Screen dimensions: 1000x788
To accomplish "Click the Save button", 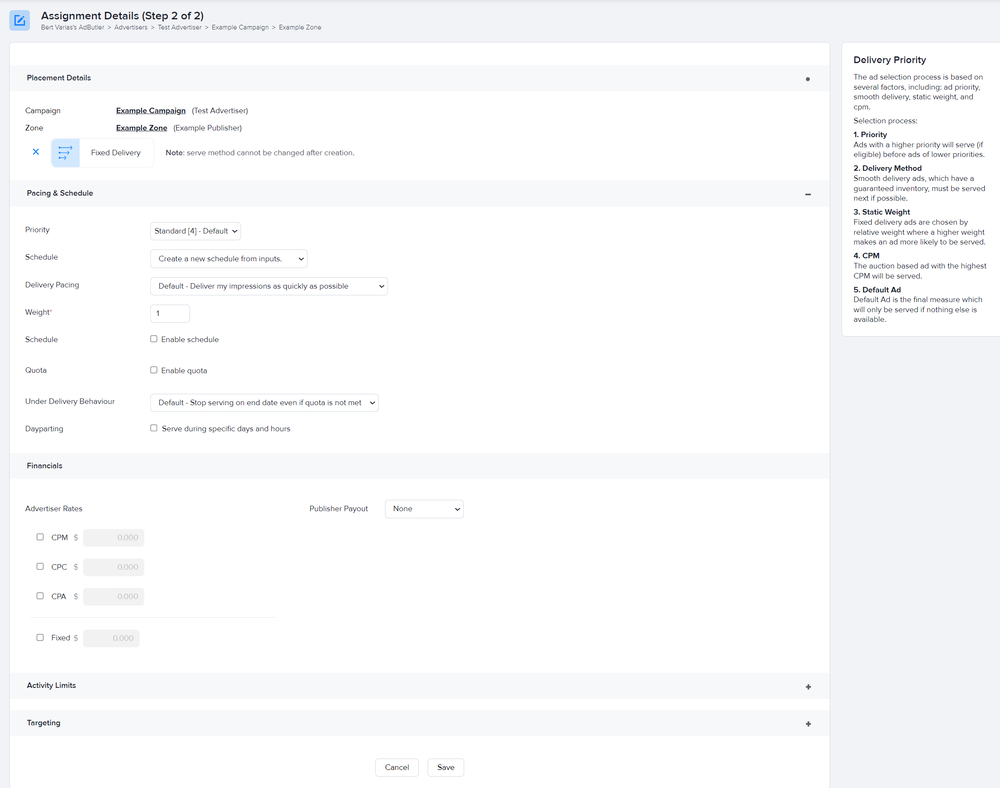I will 446,768.
